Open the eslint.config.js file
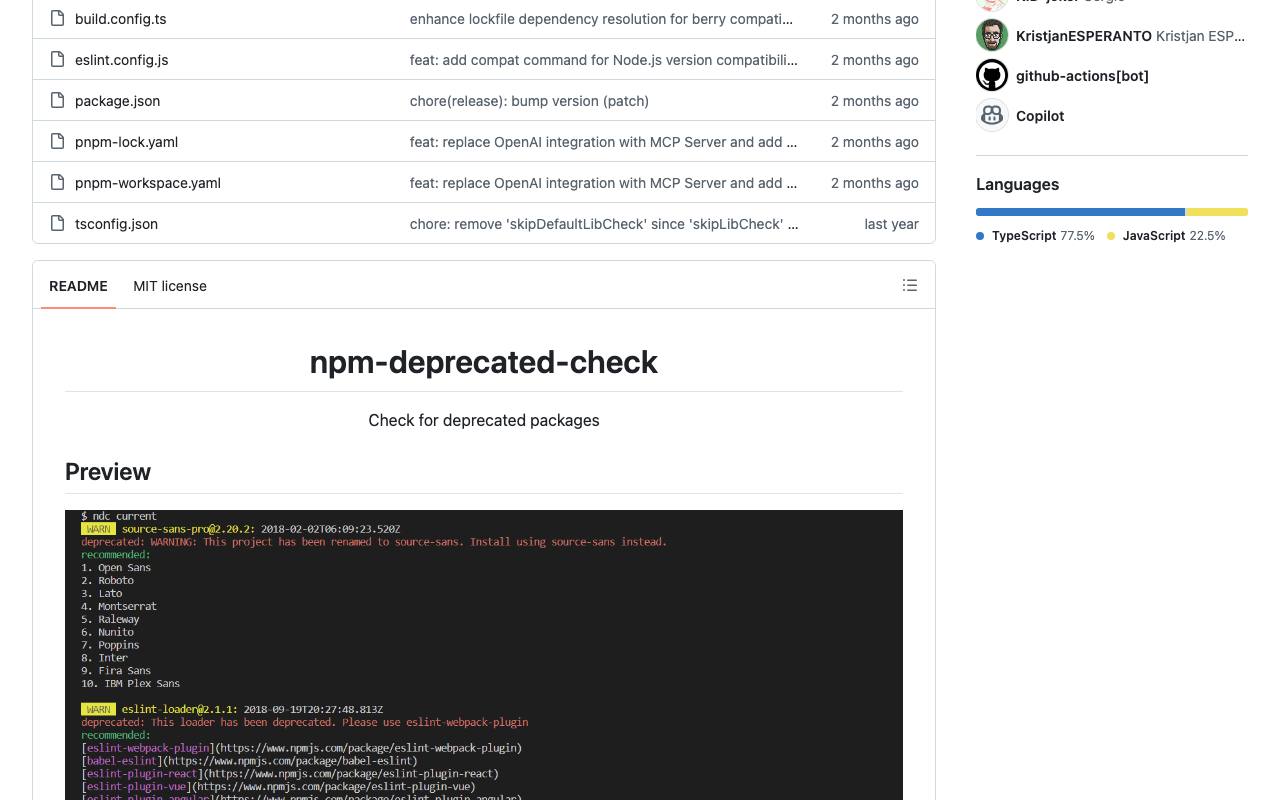The height and width of the screenshot is (800, 1280). (122, 60)
